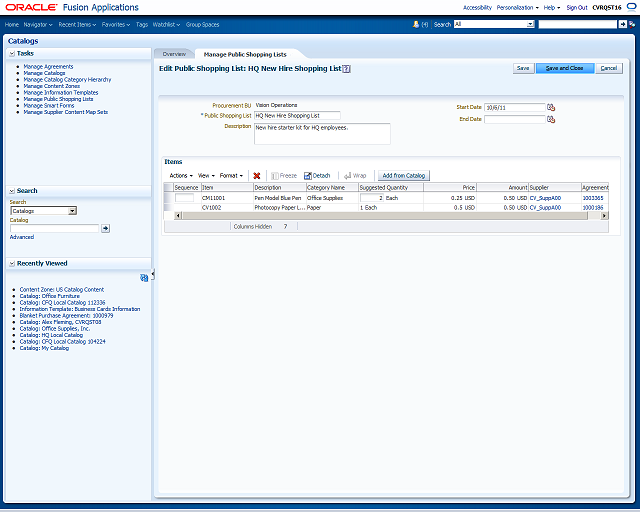This screenshot has width=640, height=512.
Task: Click the notifications bell icon
Action: (x=416, y=24)
